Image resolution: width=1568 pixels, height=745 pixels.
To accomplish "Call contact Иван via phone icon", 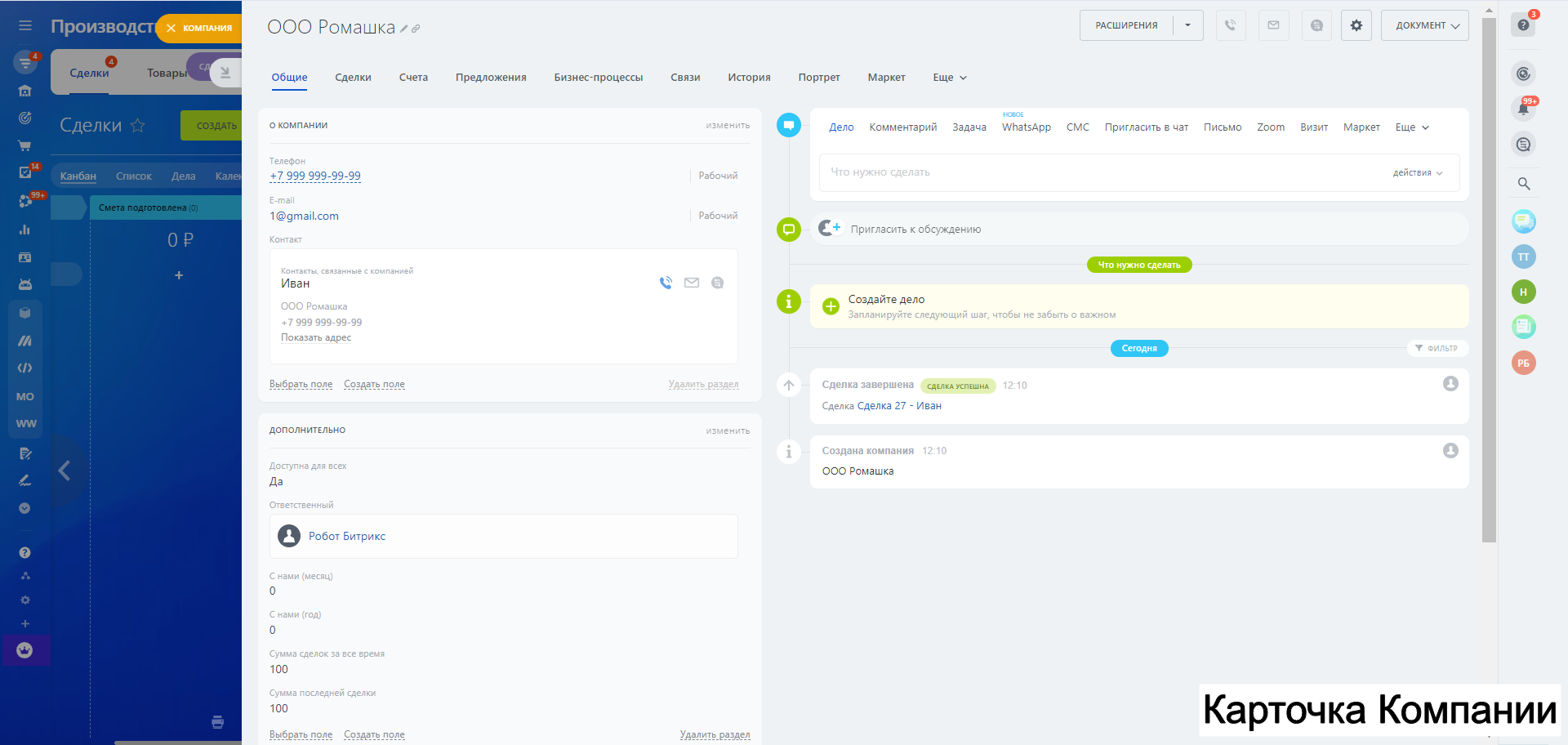I will click(x=666, y=283).
